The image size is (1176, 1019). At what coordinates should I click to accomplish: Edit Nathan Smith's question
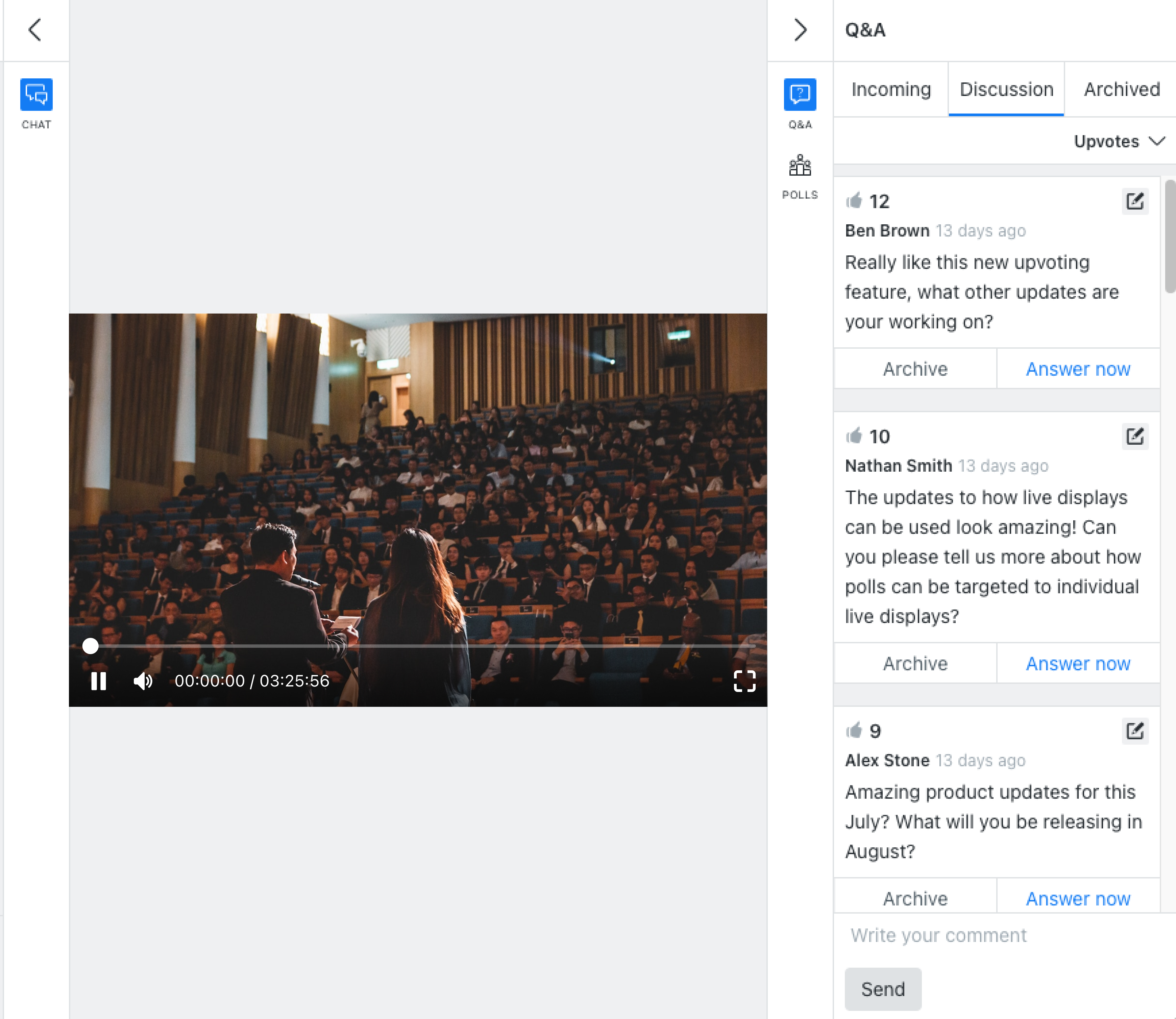pyautogui.click(x=1135, y=436)
